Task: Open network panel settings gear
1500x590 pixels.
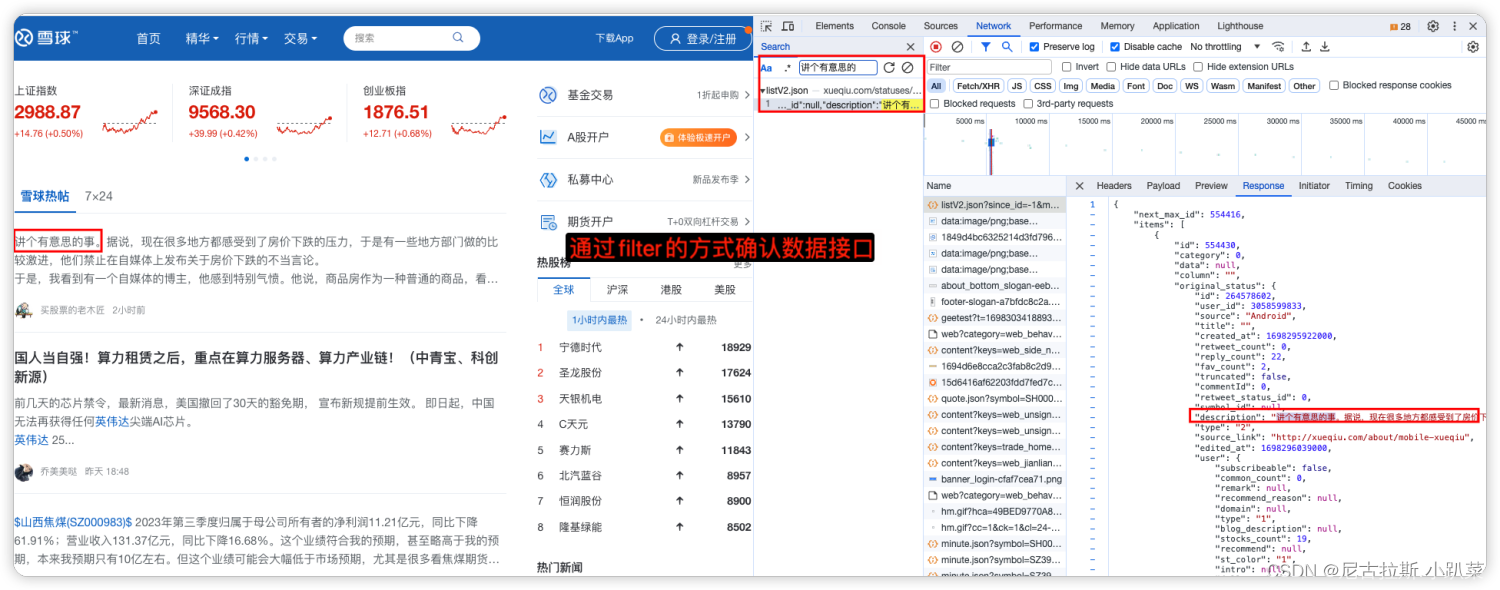Action: point(1473,47)
